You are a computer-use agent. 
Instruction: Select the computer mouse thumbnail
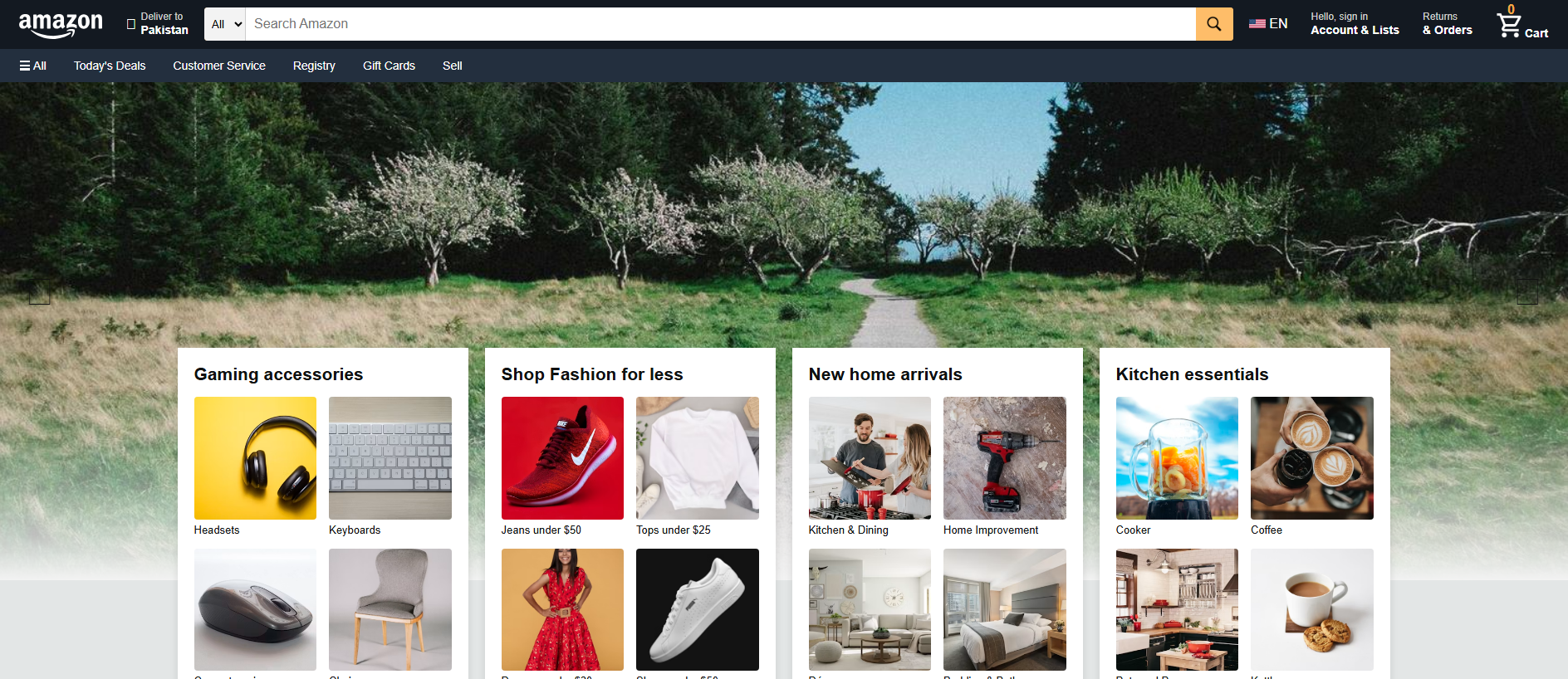[x=255, y=609]
